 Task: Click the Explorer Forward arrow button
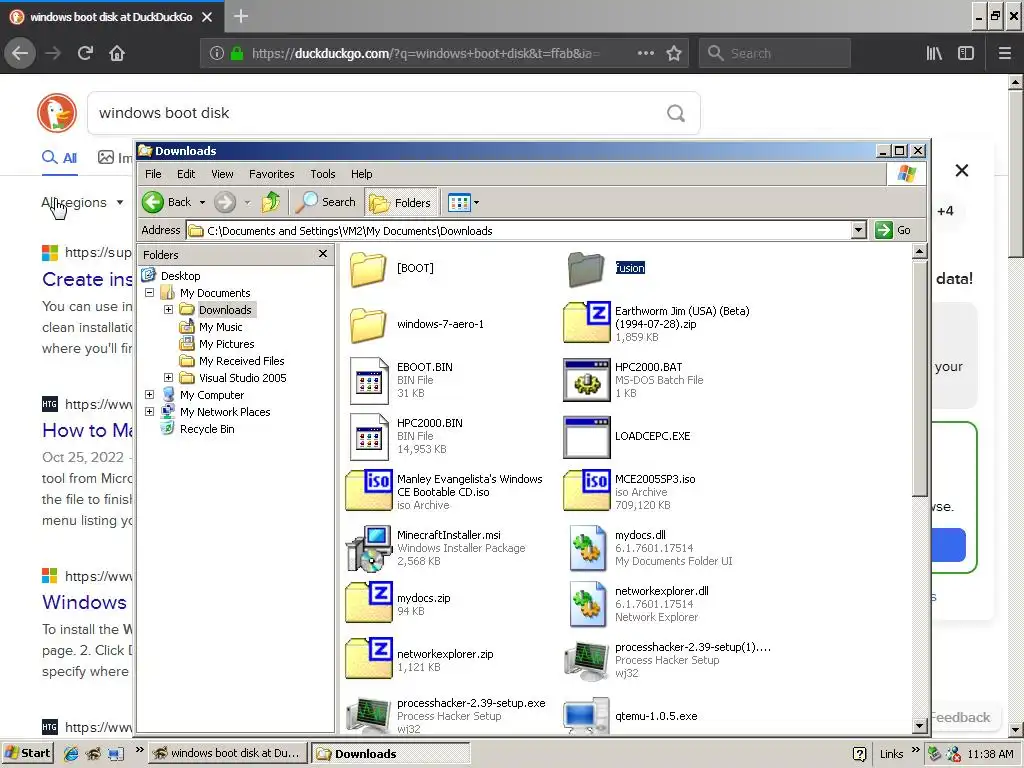pyautogui.click(x=225, y=202)
